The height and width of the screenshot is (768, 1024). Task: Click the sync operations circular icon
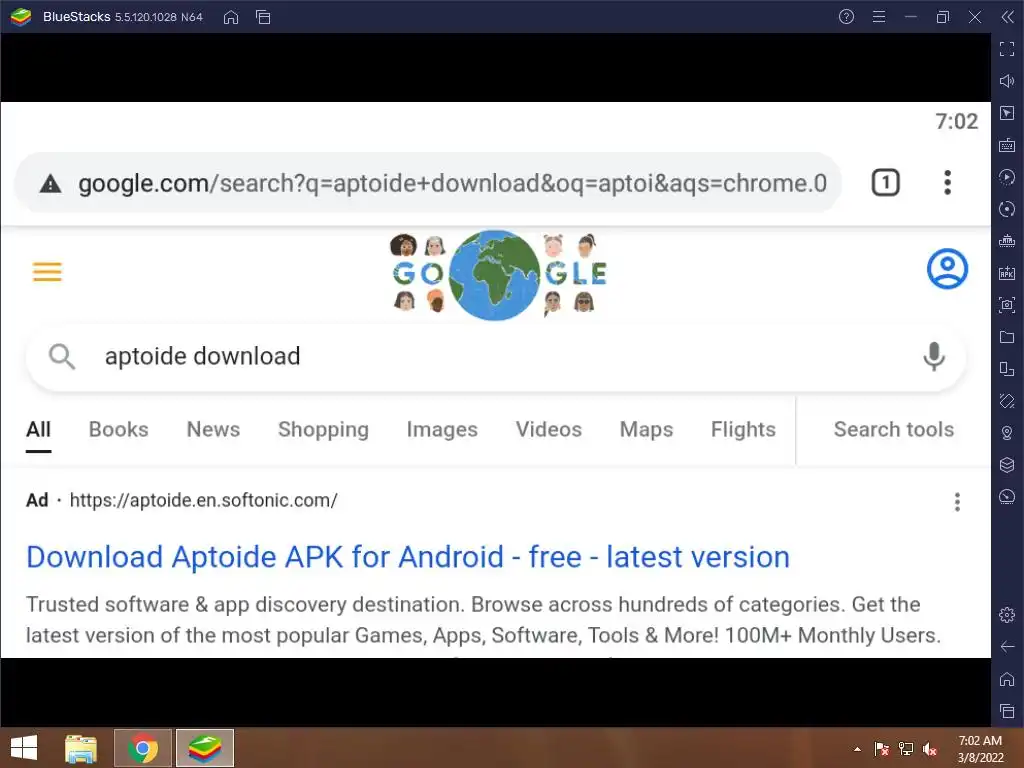(1007, 209)
